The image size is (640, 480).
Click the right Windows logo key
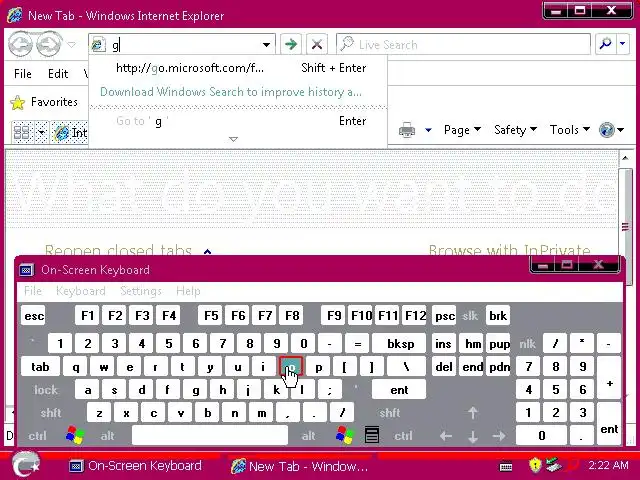[344, 436]
